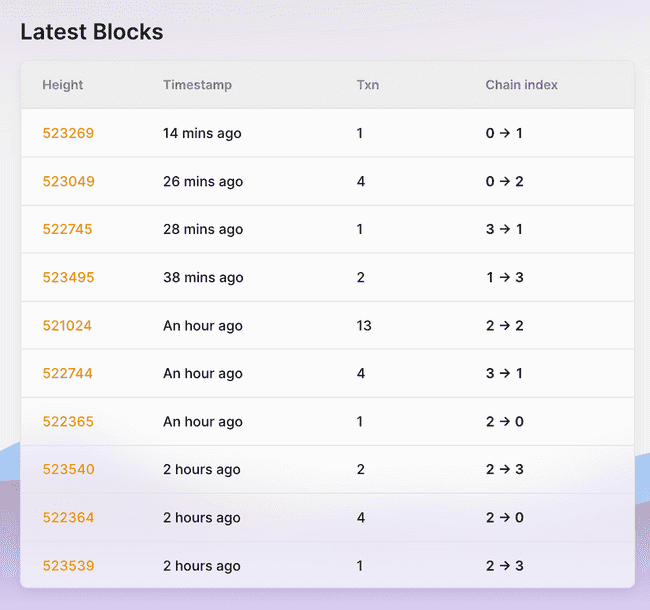Image resolution: width=650 pixels, height=610 pixels.
Task: Open block height 522364
Action: (68, 517)
